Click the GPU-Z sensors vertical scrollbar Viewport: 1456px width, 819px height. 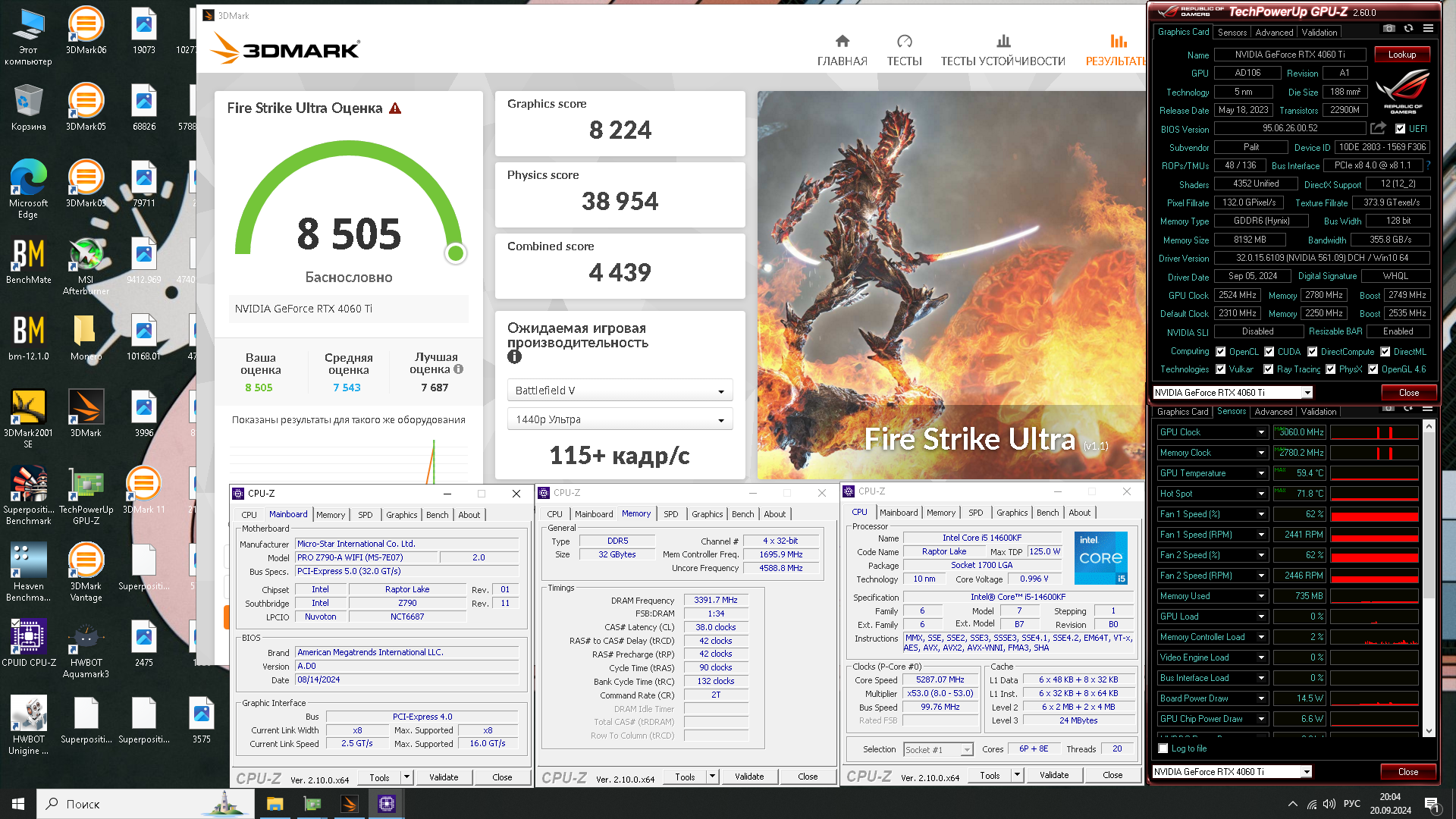click(1429, 578)
